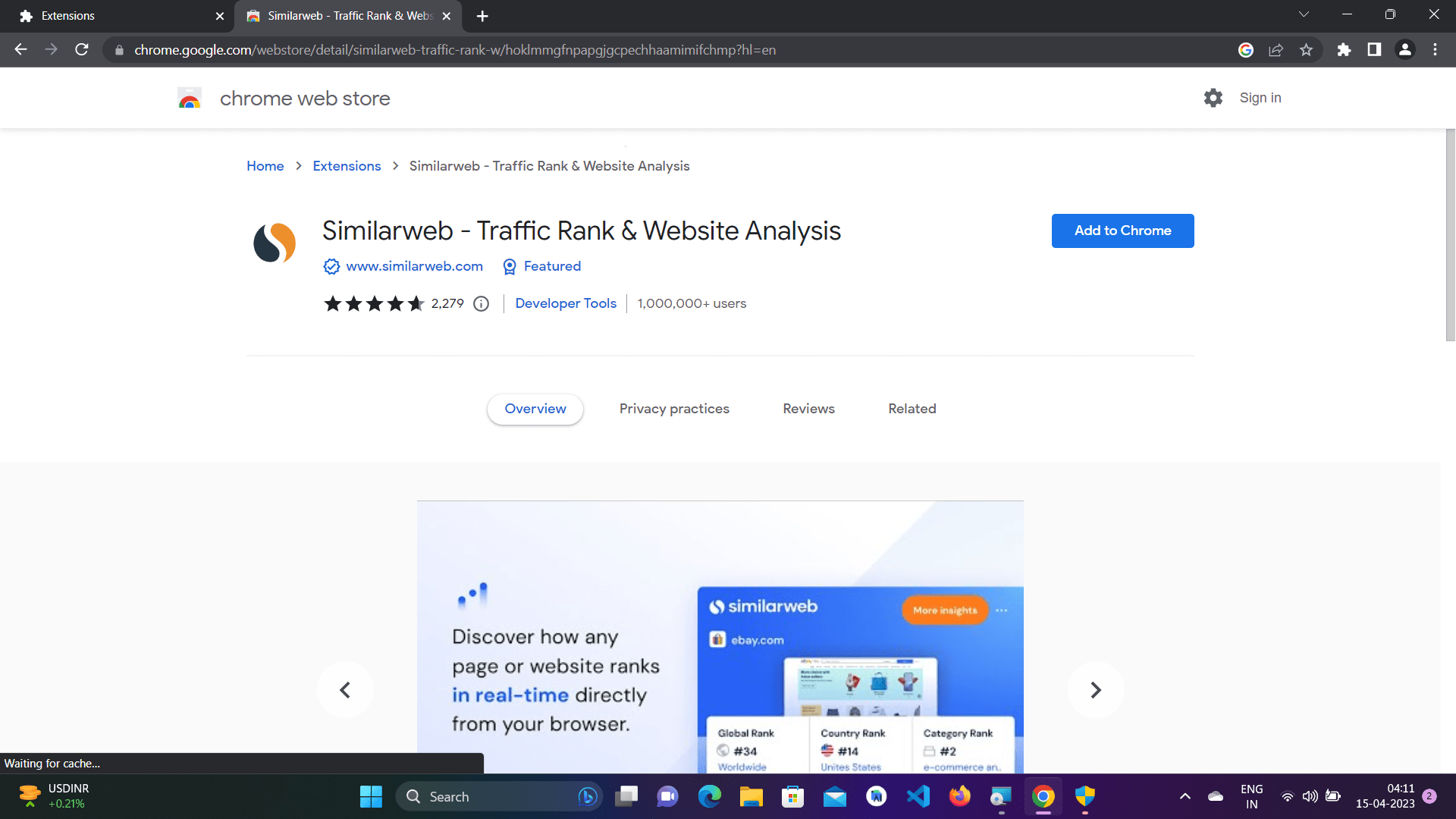Open the Windows Start menu
1456x819 pixels.
(371, 796)
